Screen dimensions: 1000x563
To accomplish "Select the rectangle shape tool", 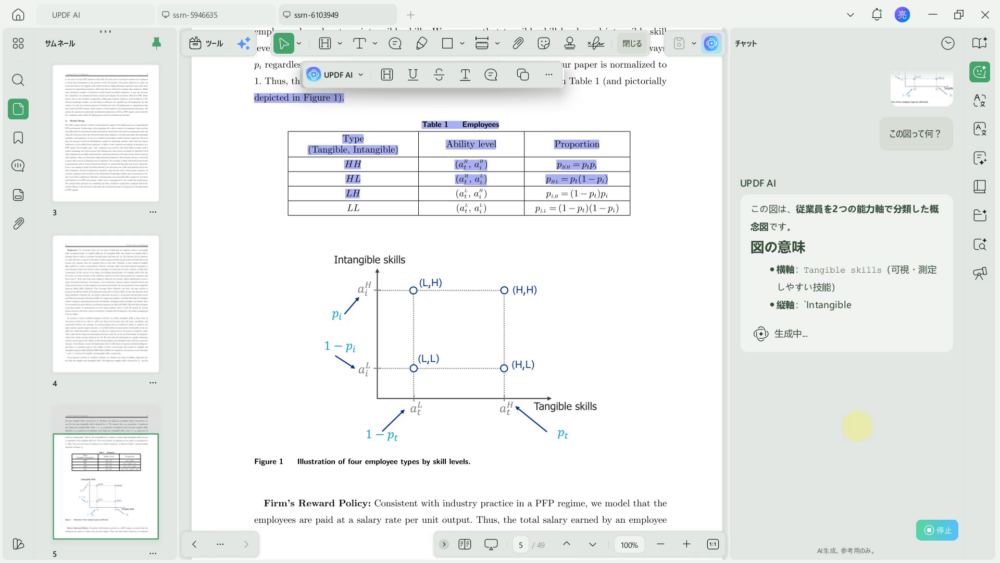I will [447, 43].
